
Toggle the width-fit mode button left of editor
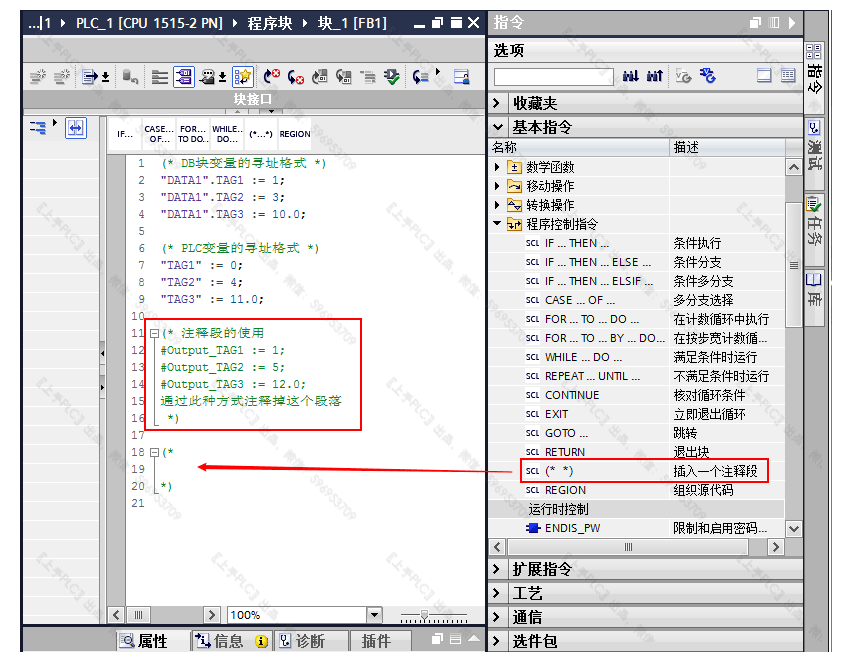click(76, 128)
